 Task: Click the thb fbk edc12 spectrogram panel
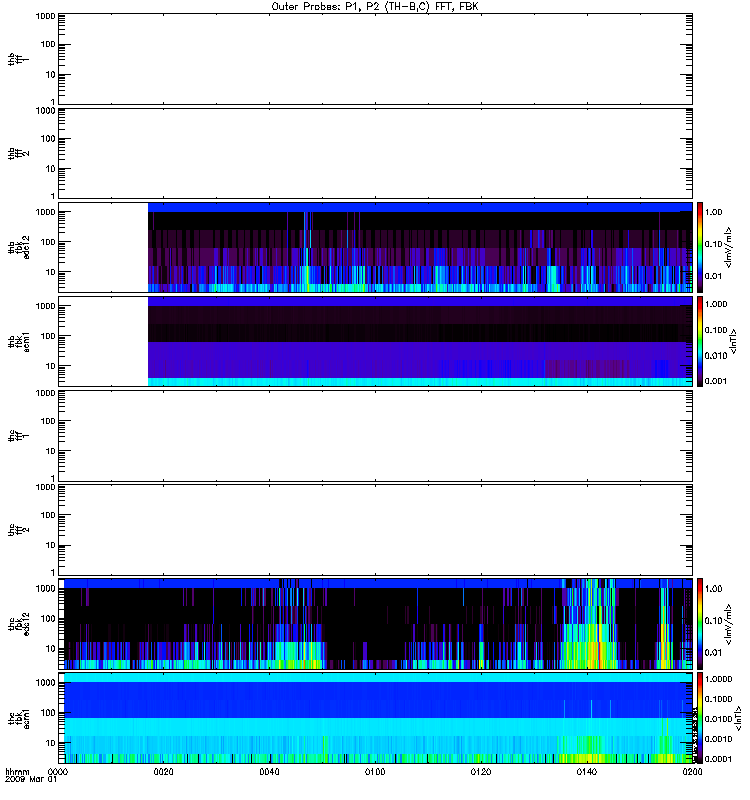(376, 247)
